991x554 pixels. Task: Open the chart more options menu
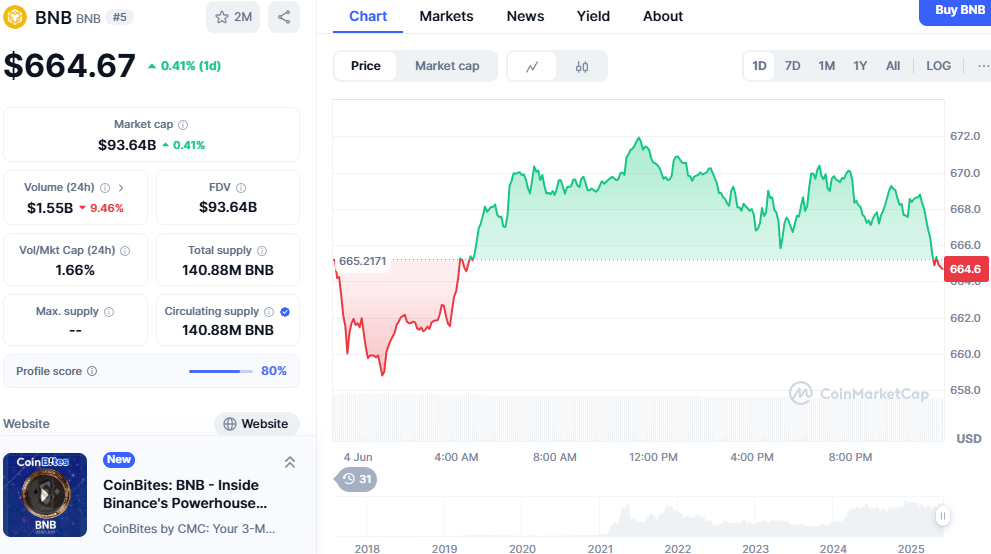click(x=981, y=66)
